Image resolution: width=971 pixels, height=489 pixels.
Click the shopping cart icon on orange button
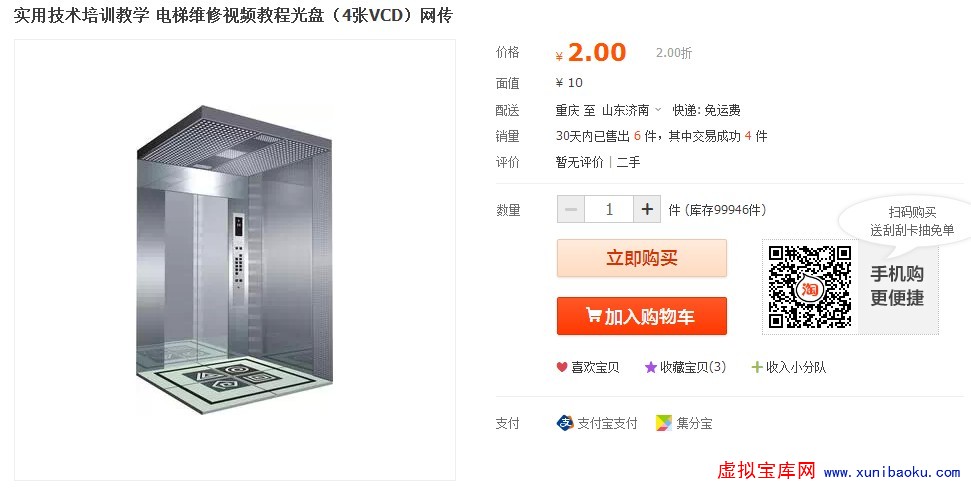pos(593,315)
